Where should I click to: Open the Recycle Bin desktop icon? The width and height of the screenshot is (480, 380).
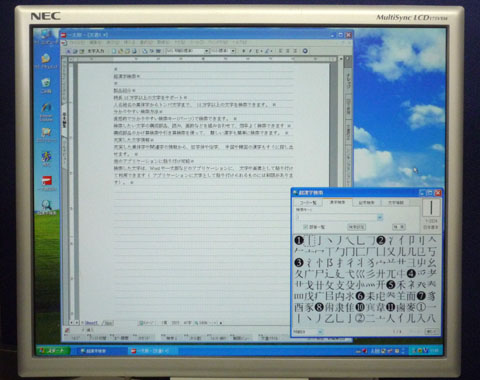tap(46, 86)
